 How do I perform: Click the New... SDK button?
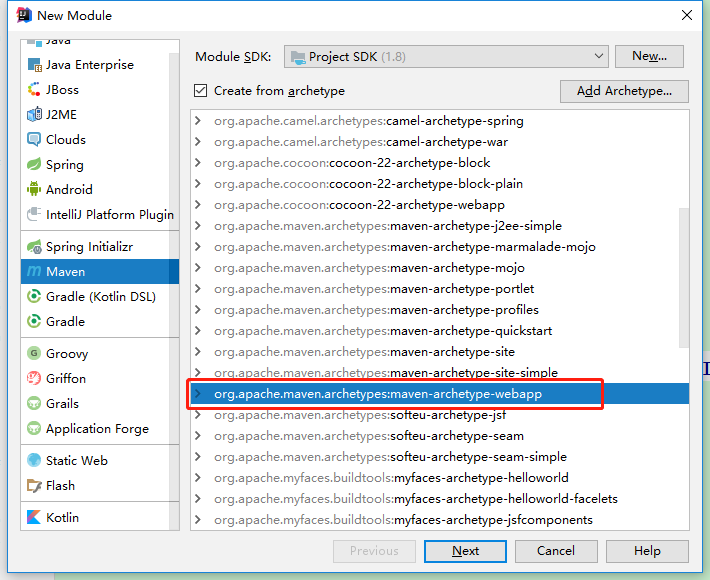tap(649, 56)
